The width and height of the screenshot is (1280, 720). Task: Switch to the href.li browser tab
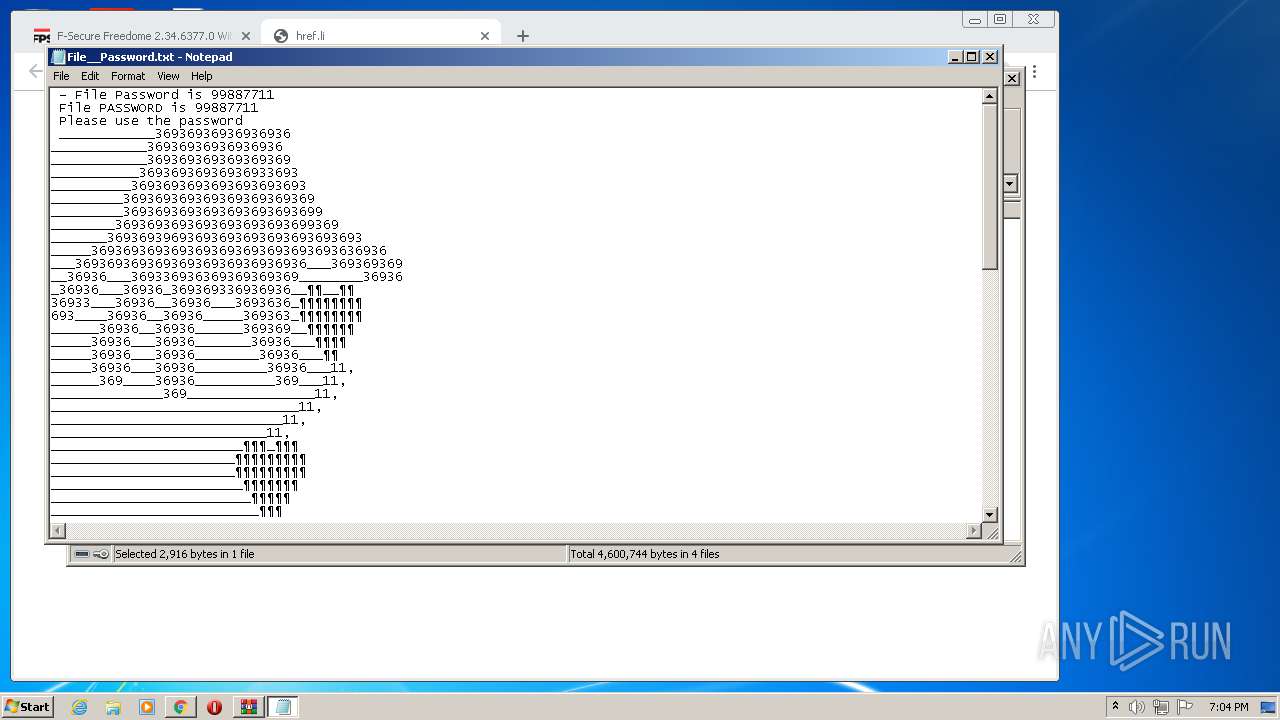[380, 35]
